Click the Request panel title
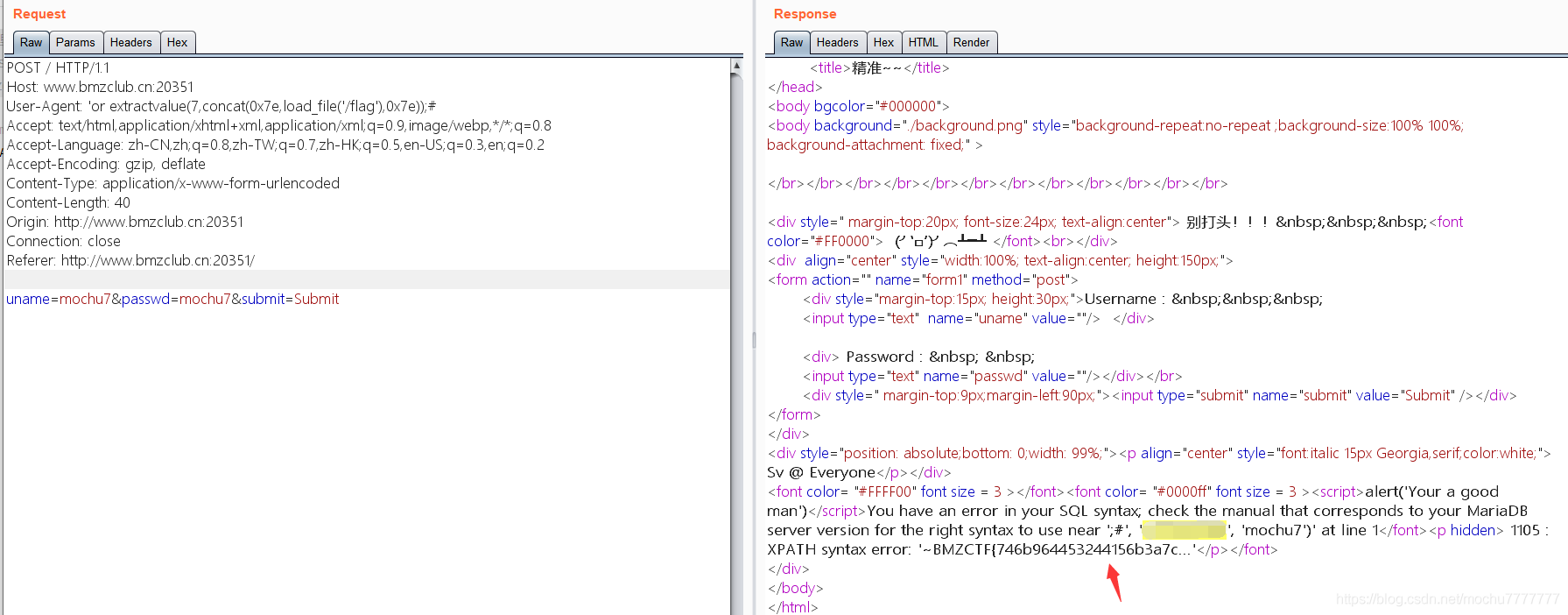 39,14
